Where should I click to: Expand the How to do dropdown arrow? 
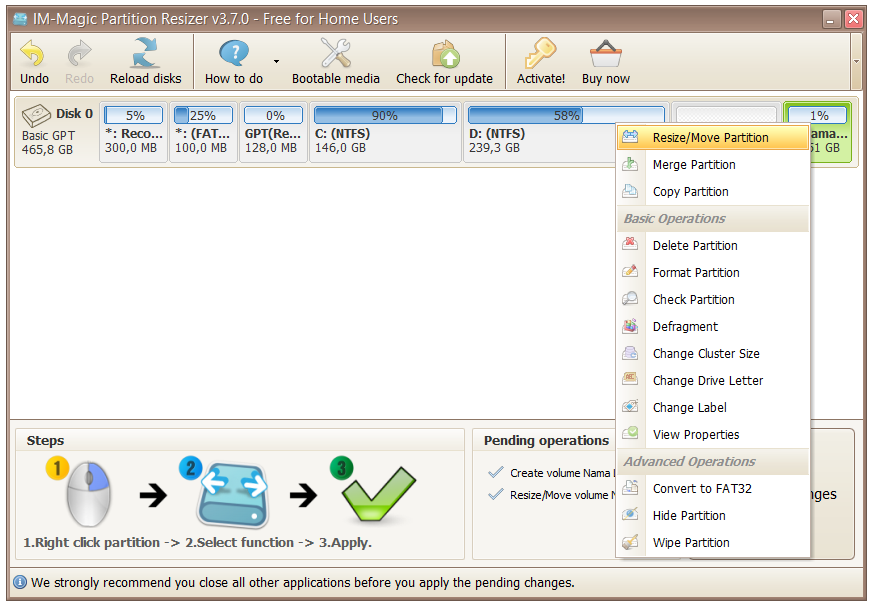tap(276, 61)
